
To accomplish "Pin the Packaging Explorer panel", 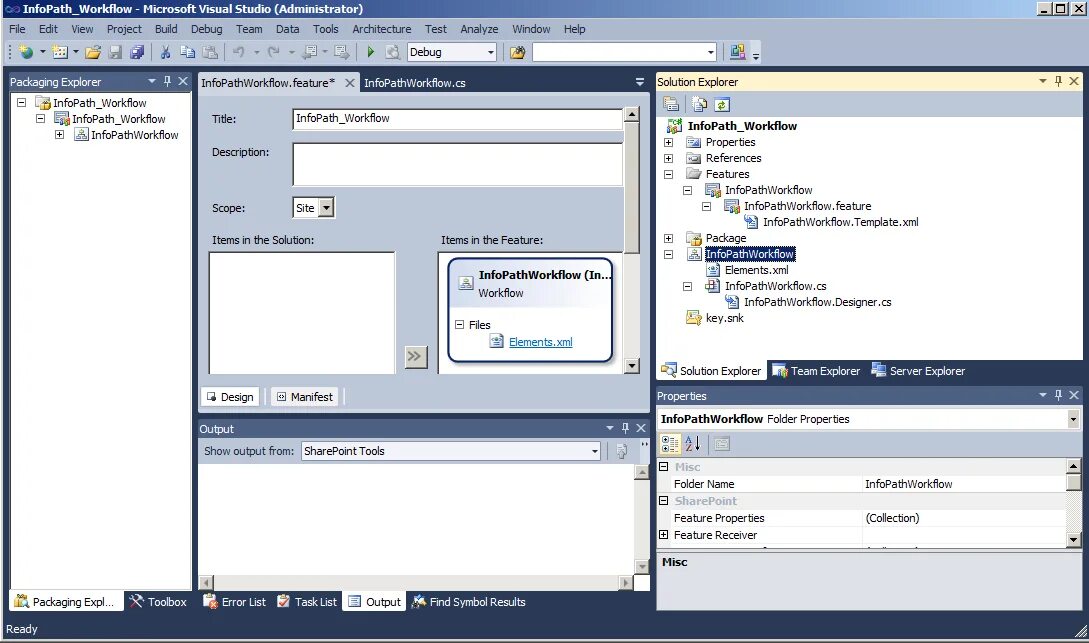I will coord(167,81).
